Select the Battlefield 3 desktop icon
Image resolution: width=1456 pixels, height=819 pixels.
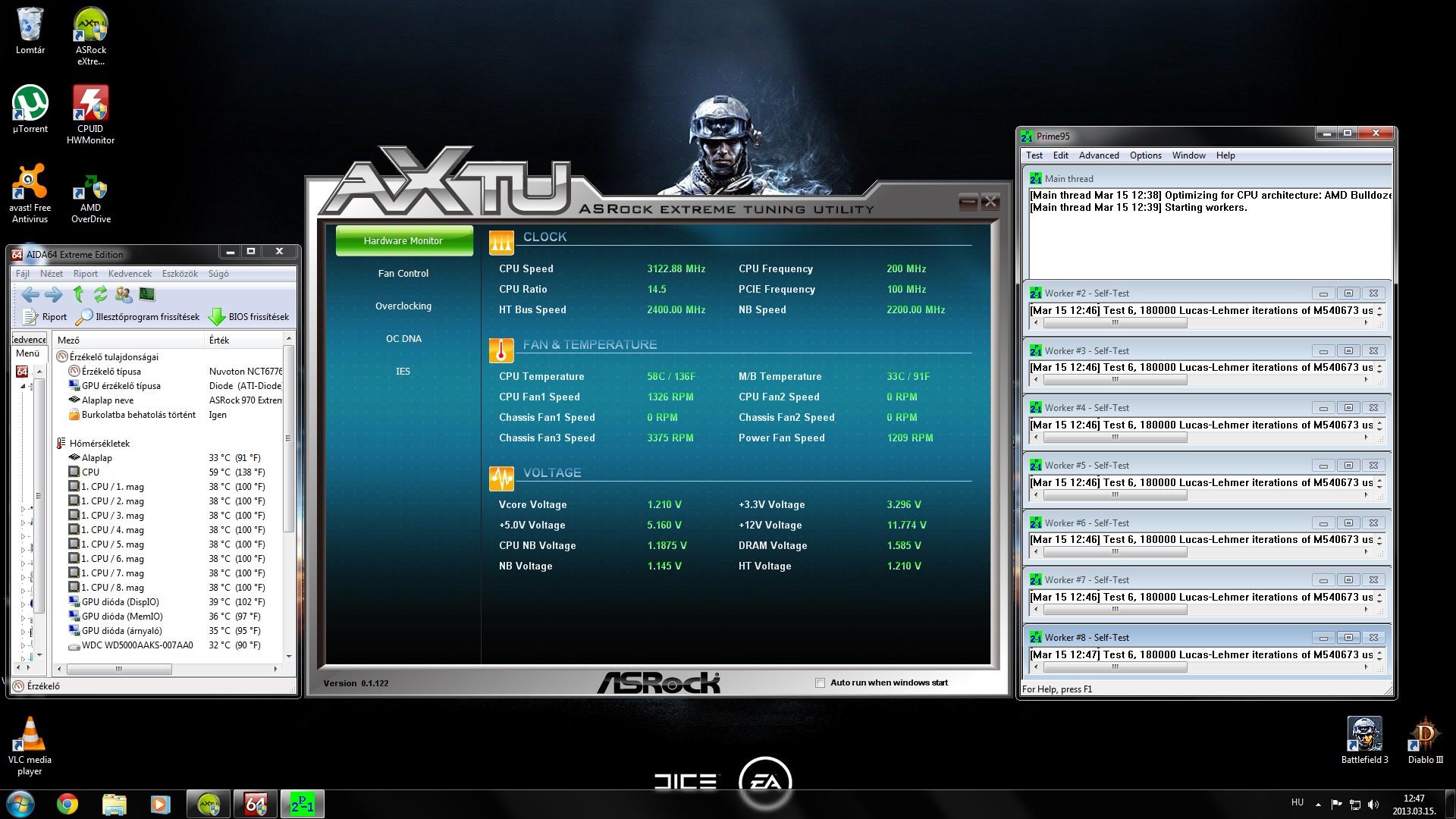1365,740
